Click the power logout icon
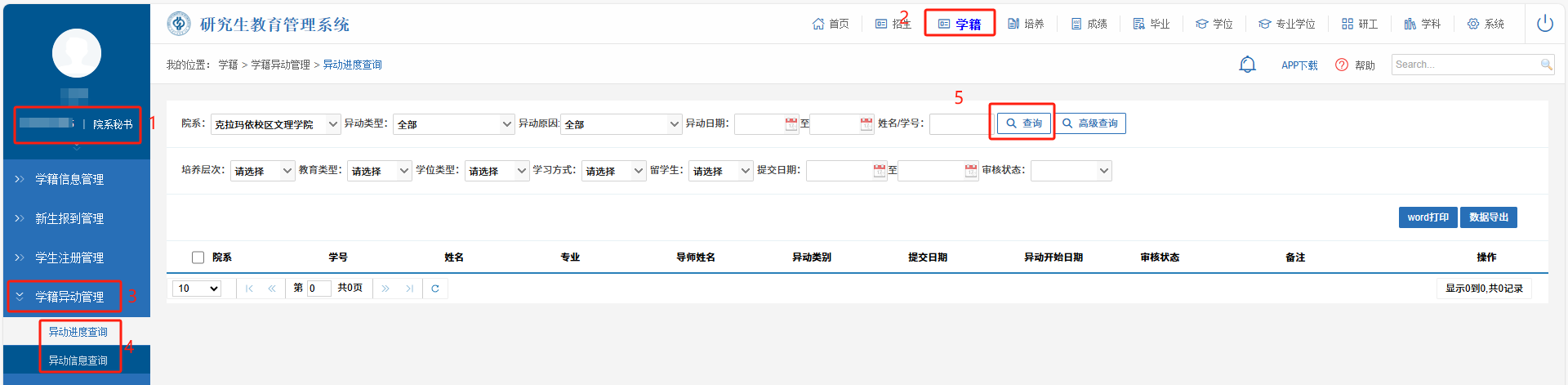The width and height of the screenshot is (1568, 385). tap(1544, 24)
